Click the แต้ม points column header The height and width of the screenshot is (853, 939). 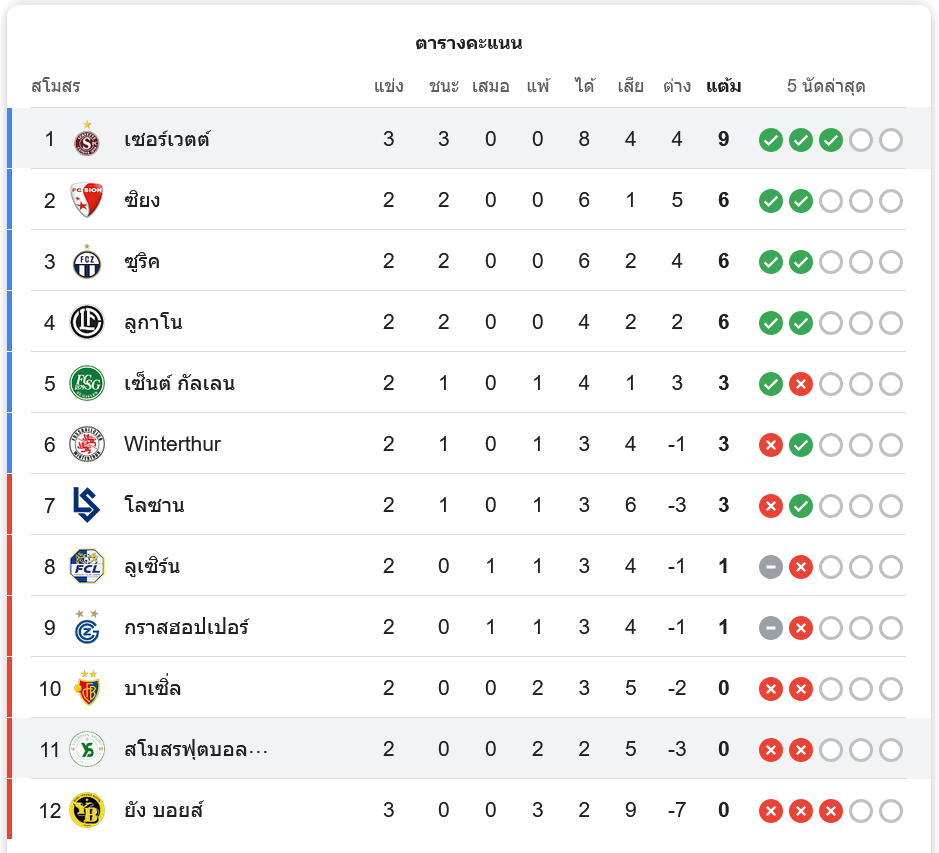pos(723,86)
